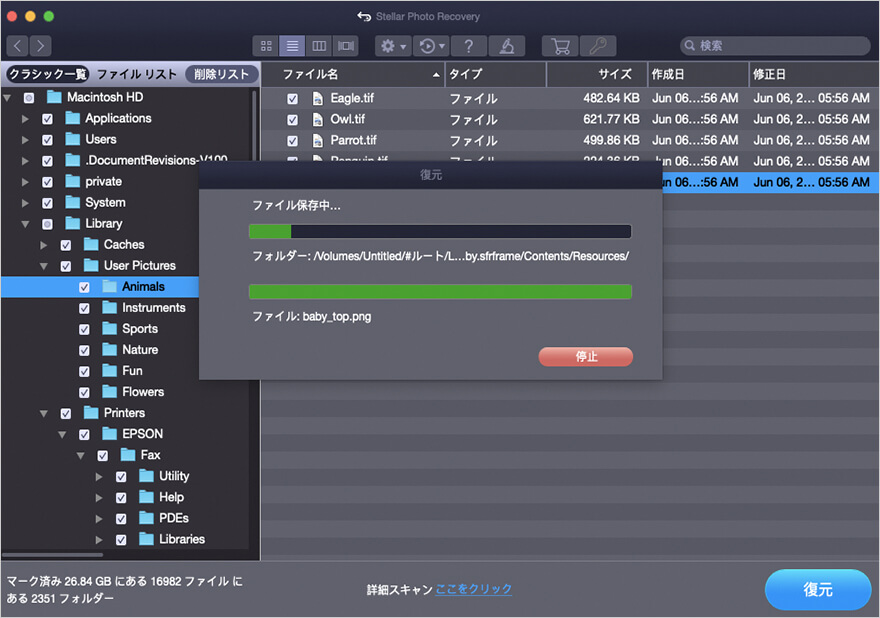Switch to list view layout
The width and height of the screenshot is (880, 618).
click(292, 46)
